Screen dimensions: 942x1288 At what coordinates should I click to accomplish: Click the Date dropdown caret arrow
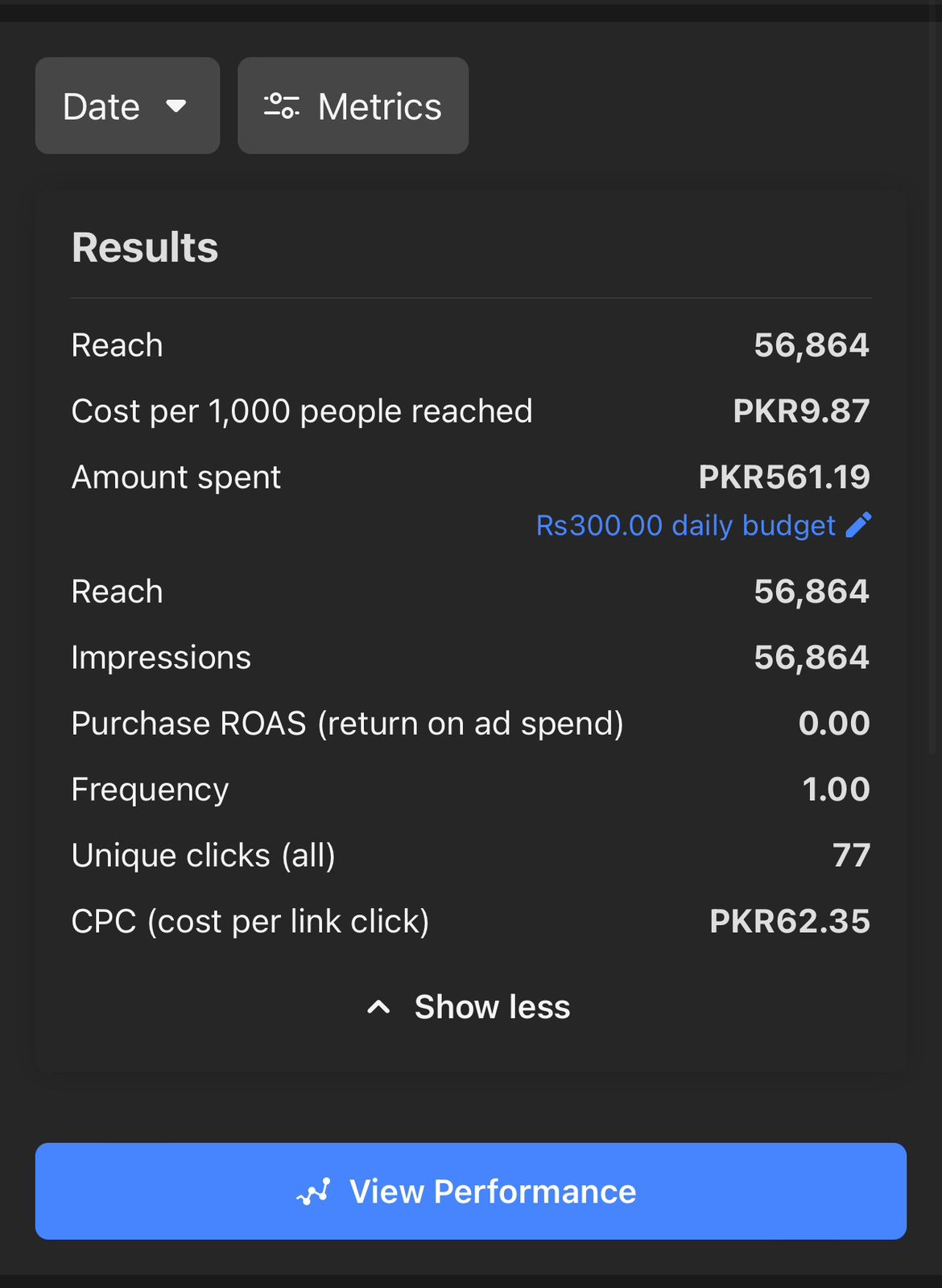coord(176,106)
